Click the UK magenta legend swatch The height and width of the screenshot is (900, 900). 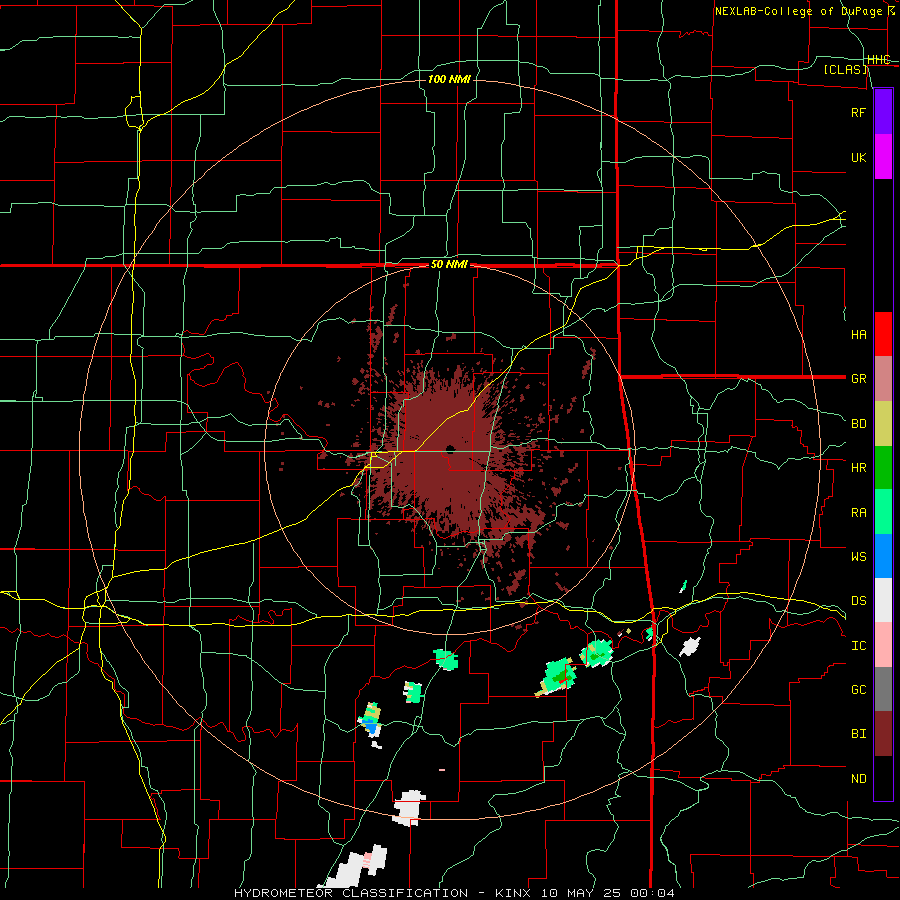[883, 157]
